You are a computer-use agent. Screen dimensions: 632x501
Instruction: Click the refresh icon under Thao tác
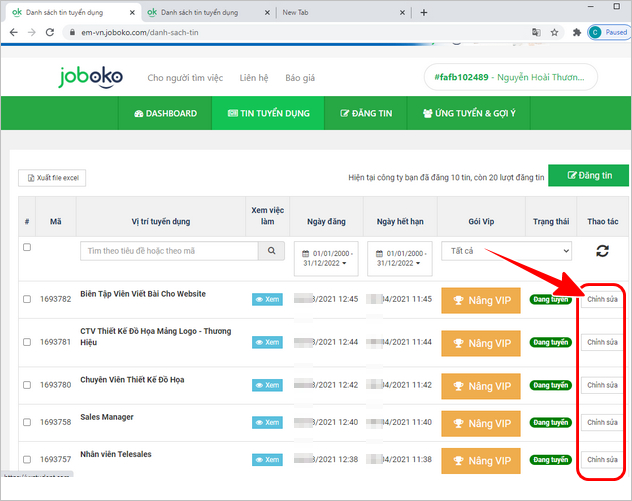(602, 252)
